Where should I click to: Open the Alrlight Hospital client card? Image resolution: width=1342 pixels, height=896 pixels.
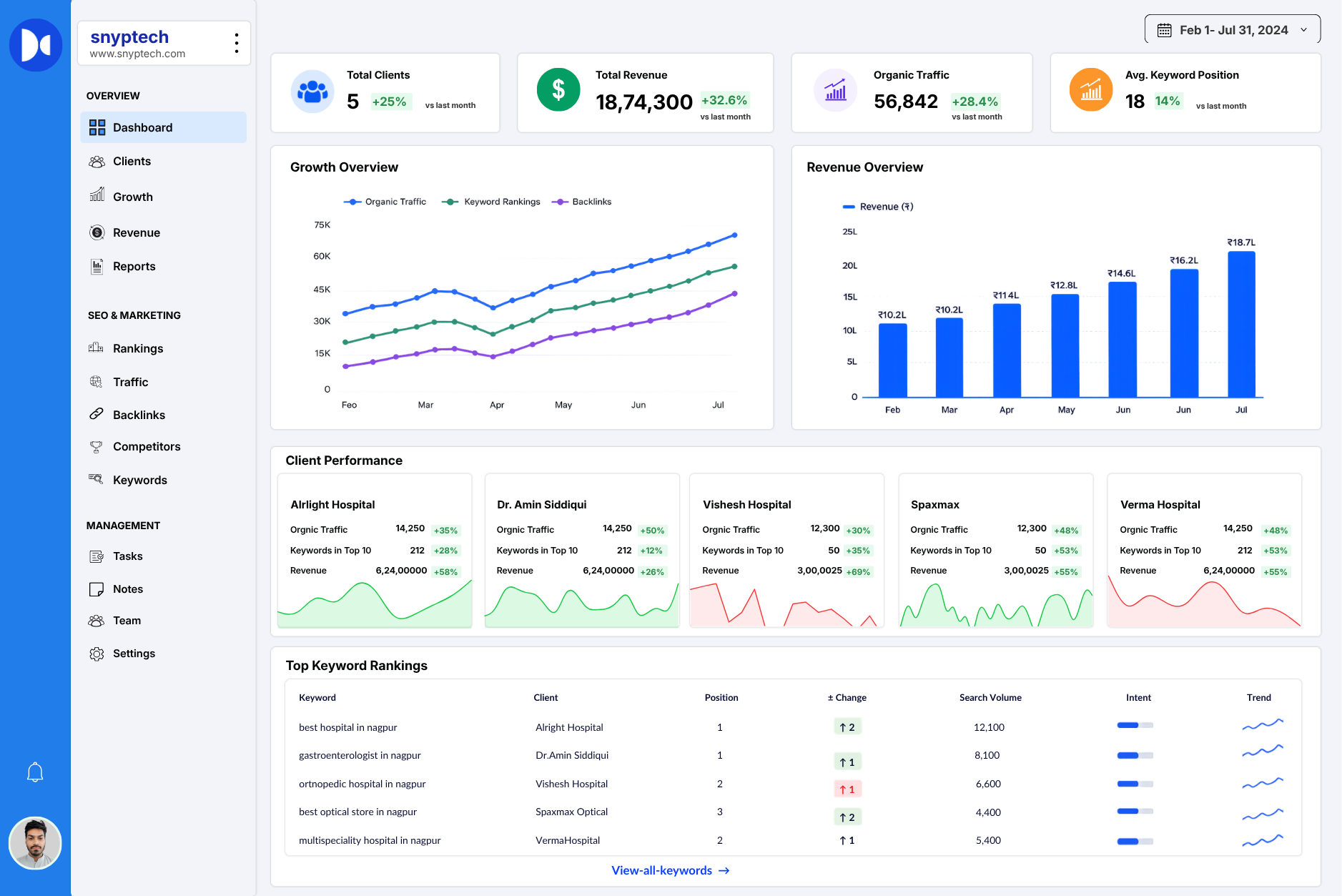(x=375, y=551)
